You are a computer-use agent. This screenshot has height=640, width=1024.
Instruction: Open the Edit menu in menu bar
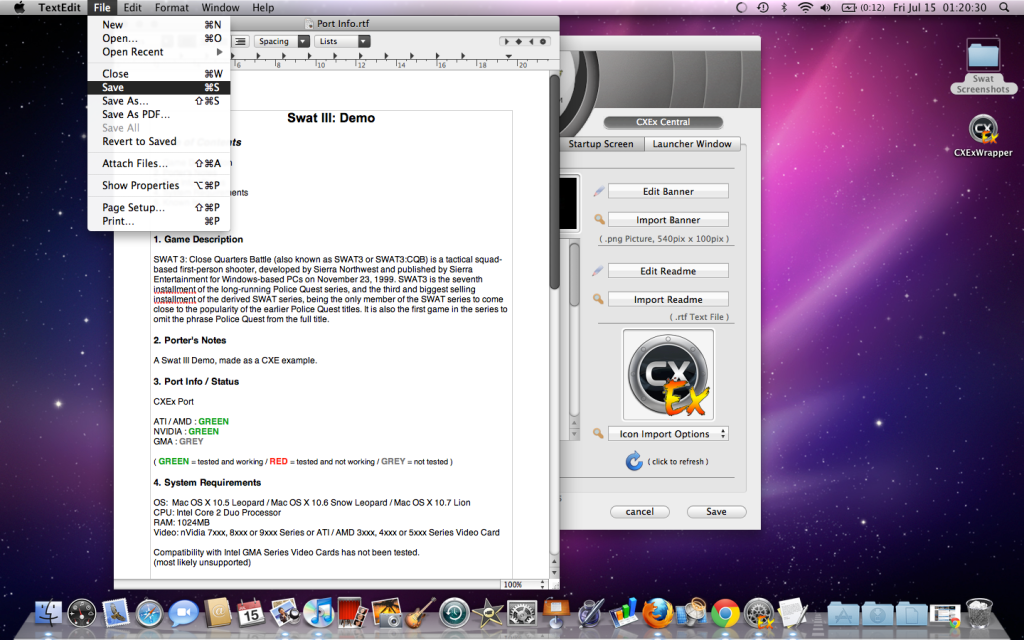coord(132,8)
